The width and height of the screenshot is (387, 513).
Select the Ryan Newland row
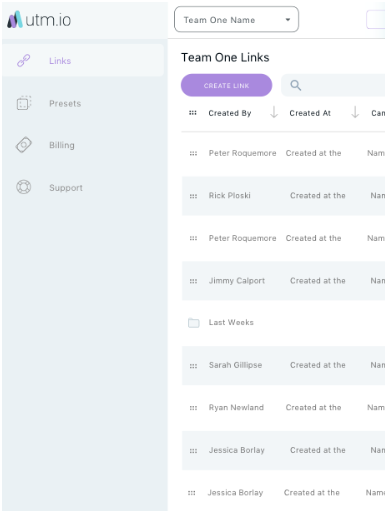click(283, 407)
